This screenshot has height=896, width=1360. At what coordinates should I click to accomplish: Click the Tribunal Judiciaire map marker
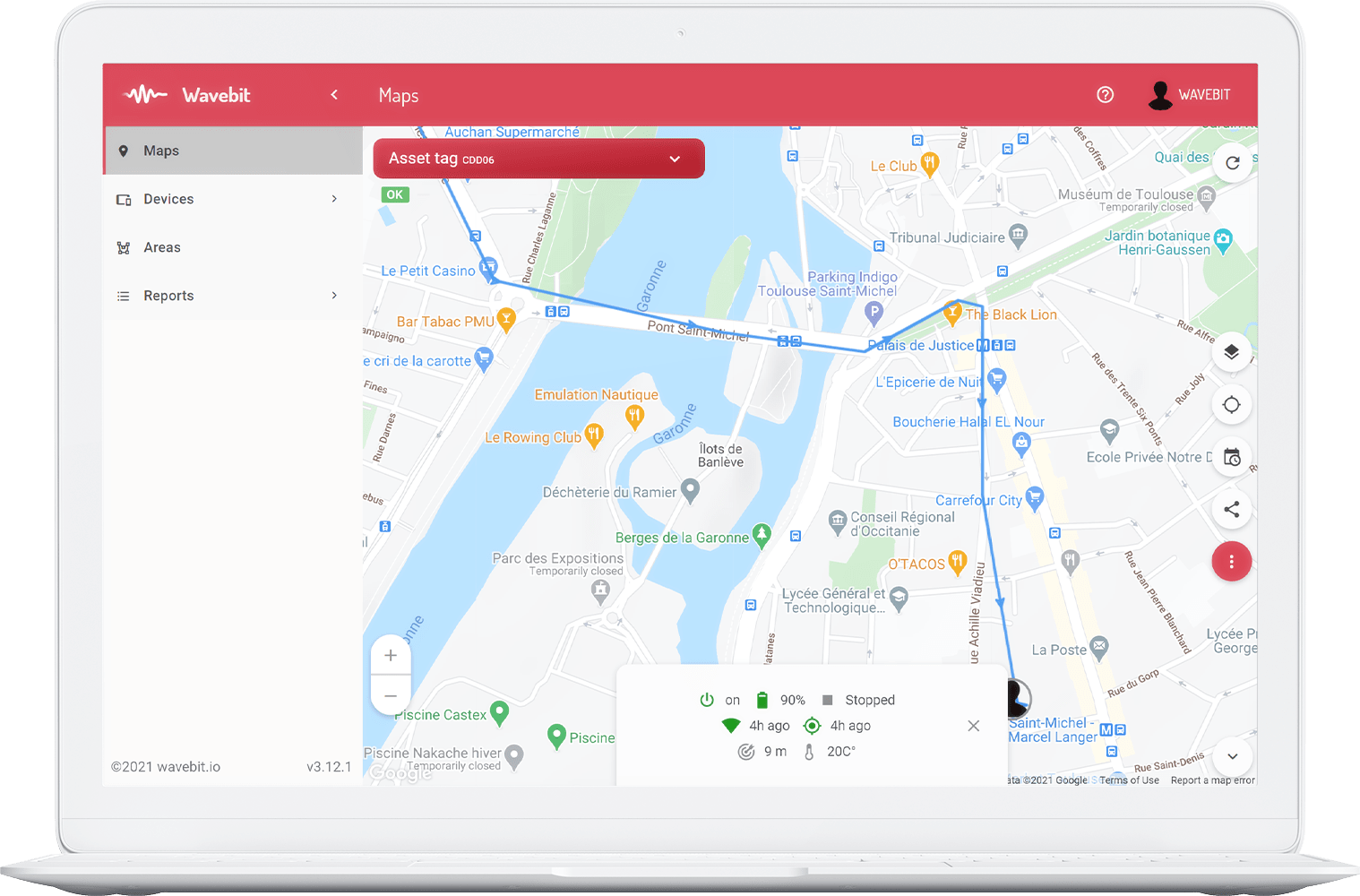[1018, 237]
